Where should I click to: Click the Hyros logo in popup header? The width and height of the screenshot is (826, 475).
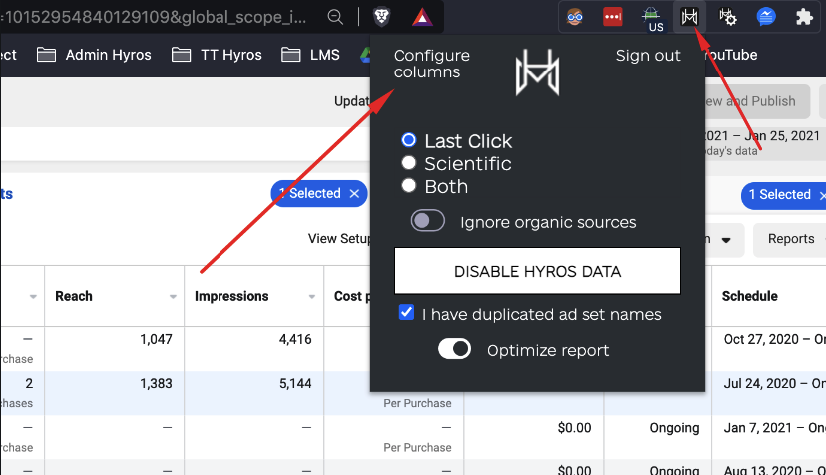click(537, 72)
